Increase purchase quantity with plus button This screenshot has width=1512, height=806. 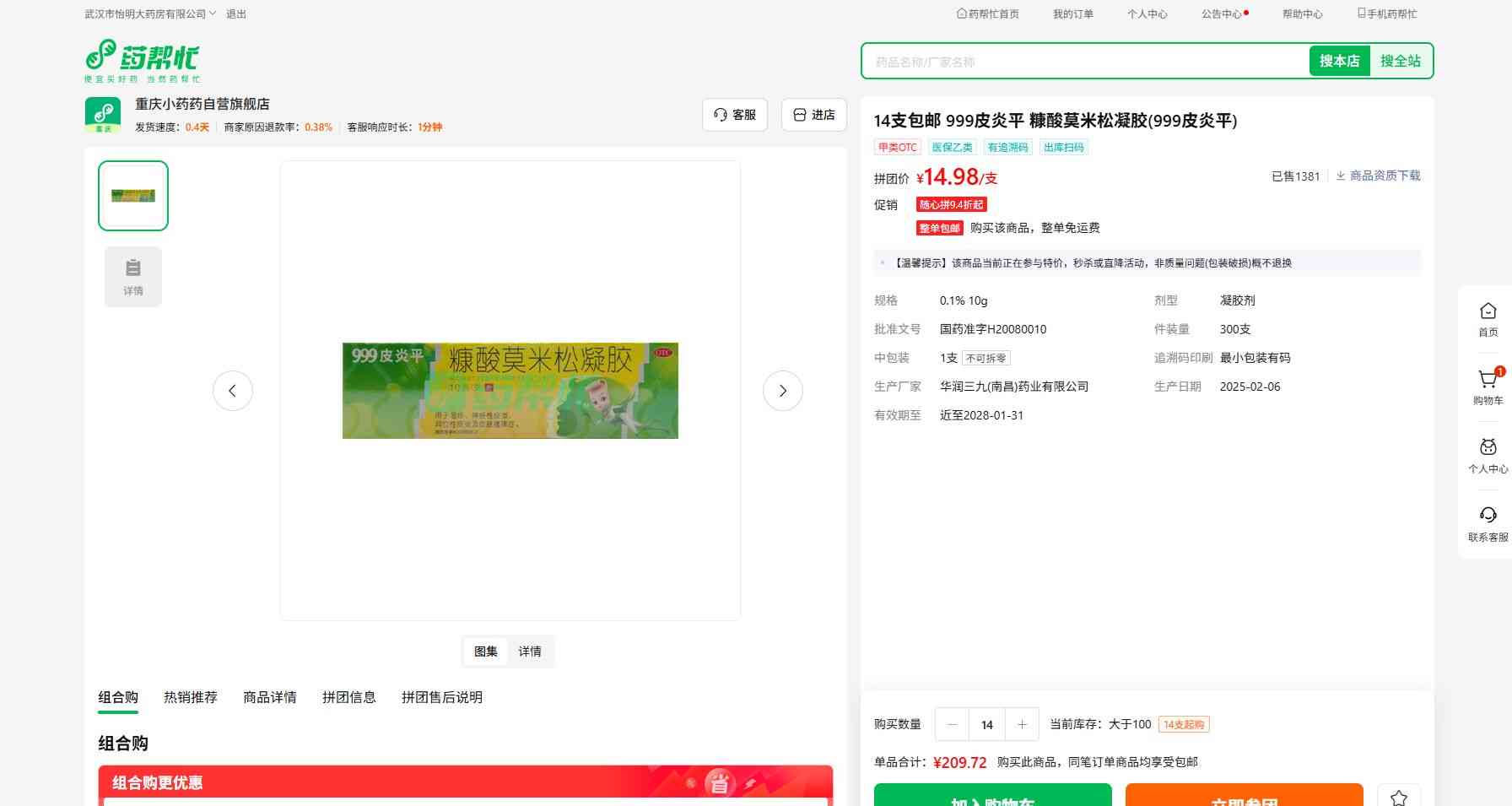[1022, 724]
